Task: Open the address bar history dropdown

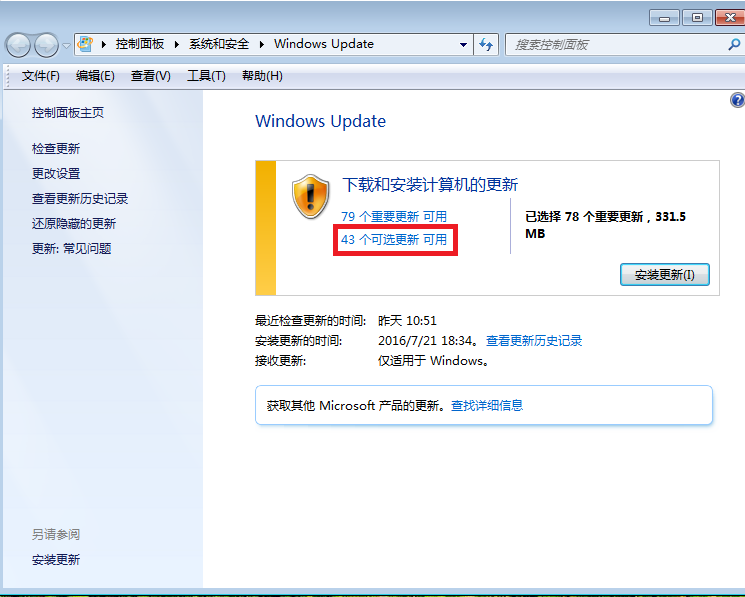Action: click(x=463, y=45)
